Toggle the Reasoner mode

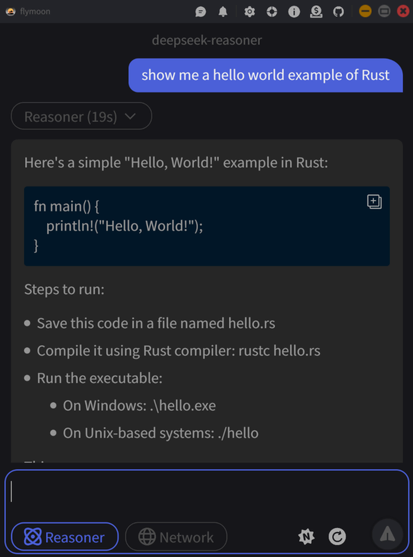(x=65, y=537)
